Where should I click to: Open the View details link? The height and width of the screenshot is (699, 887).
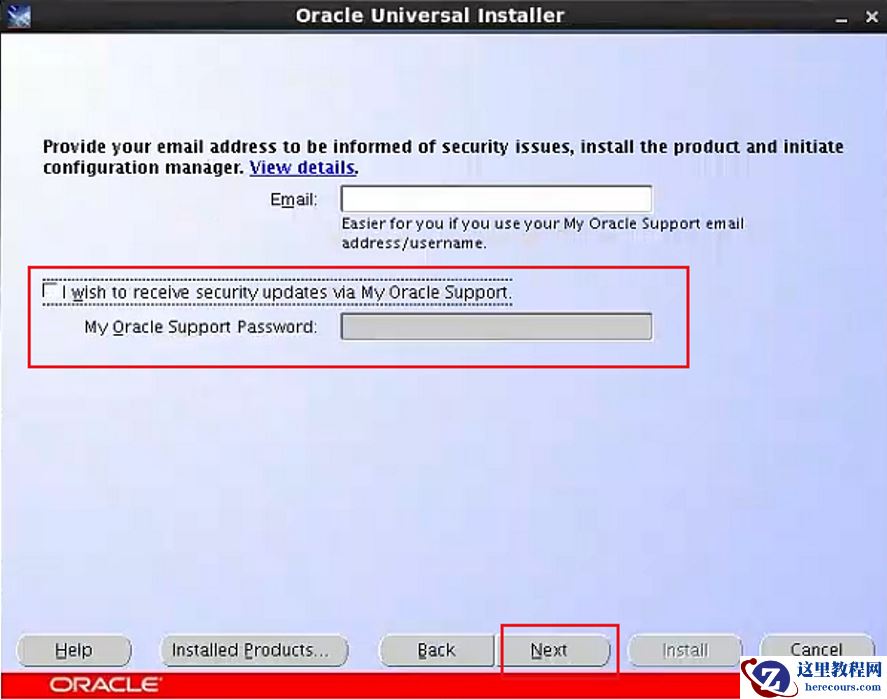[x=303, y=167]
